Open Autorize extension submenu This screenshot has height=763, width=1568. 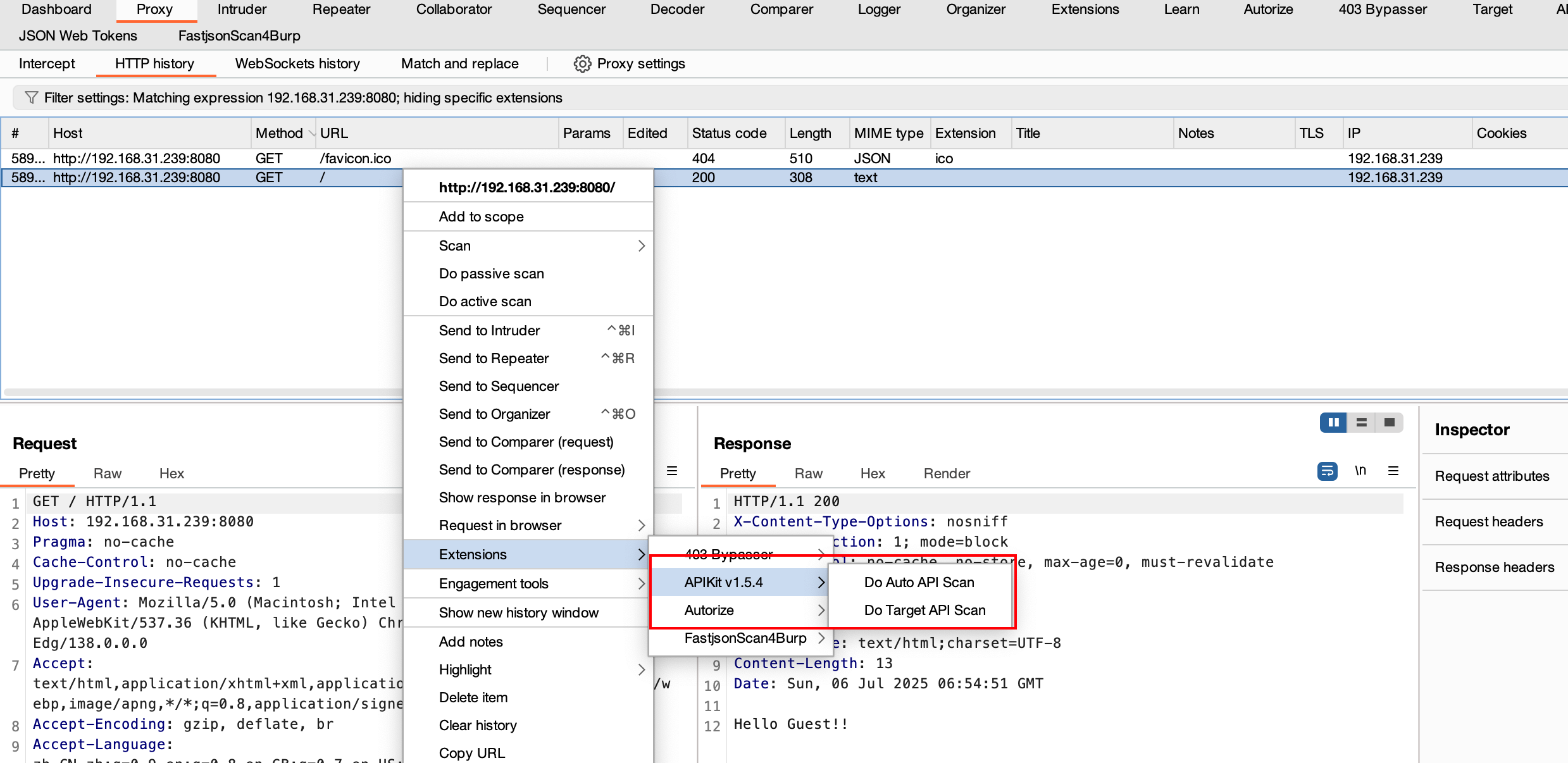click(x=740, y=610)
